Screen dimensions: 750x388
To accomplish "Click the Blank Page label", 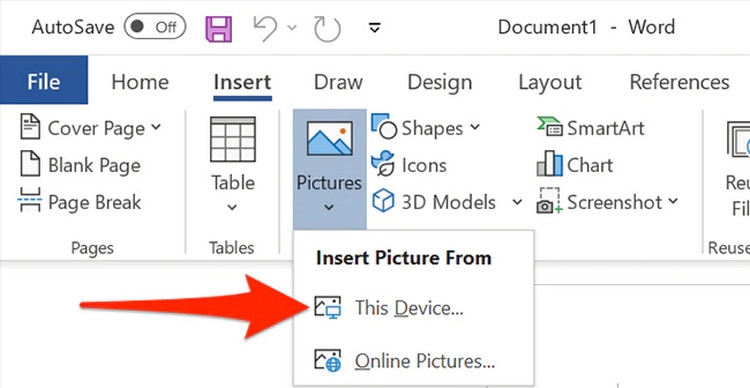I will pyautogui.click(x=94, y=166).
